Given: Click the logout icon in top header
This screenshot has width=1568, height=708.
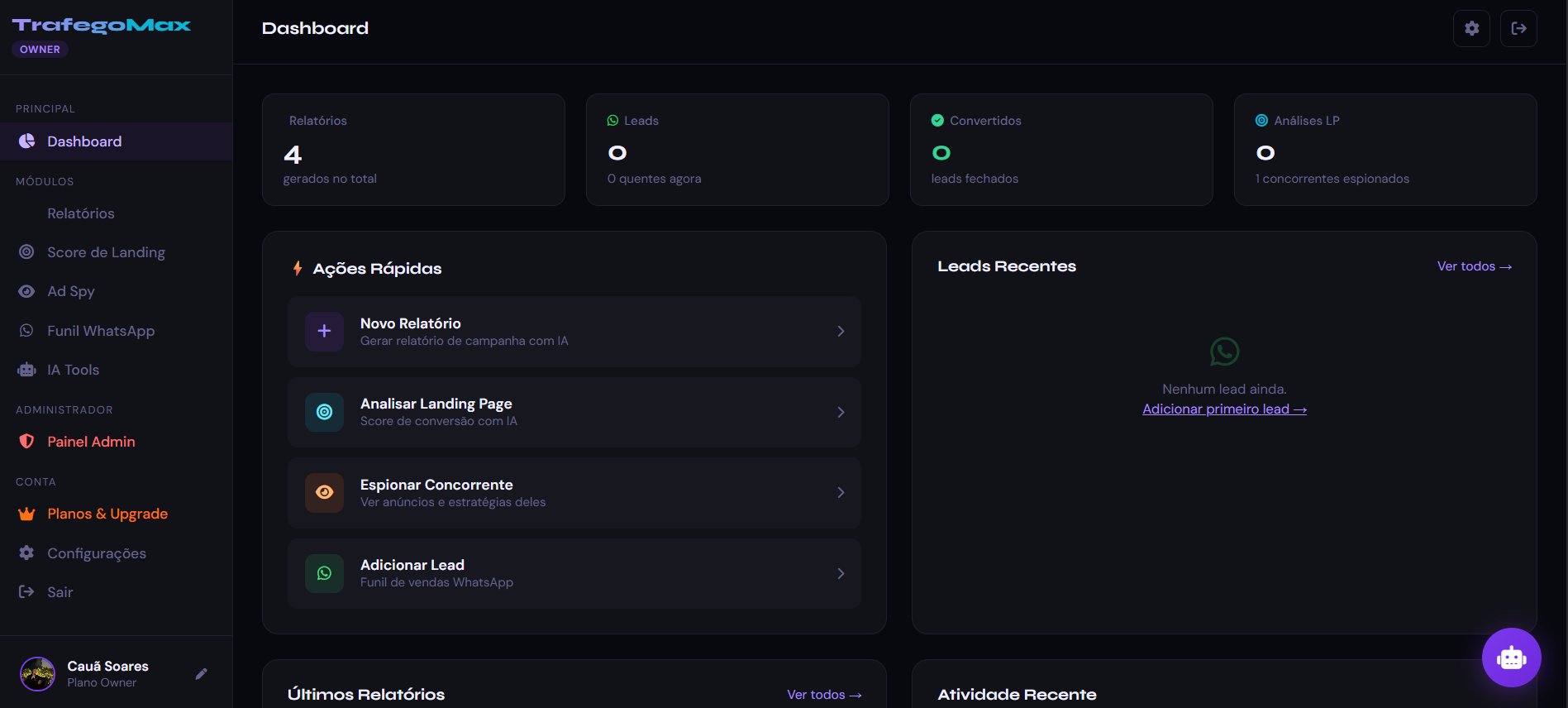Looking at the screenshot, I should point(1518,28).
